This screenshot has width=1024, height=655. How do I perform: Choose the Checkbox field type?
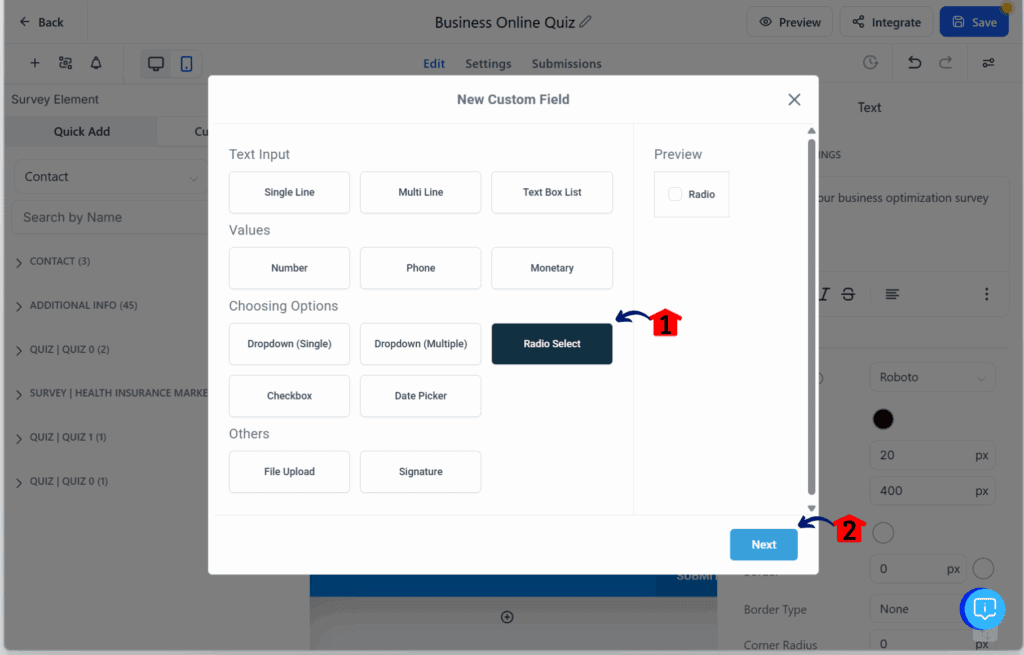click(289, 396)
